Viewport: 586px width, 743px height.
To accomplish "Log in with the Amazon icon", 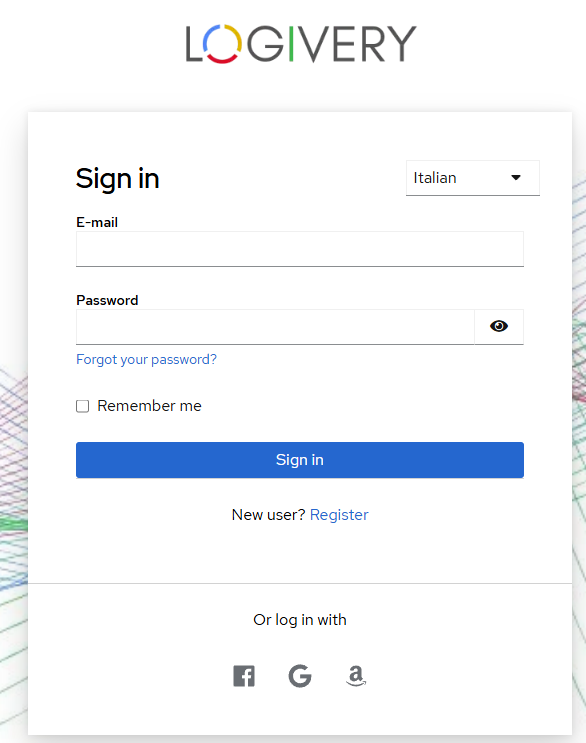I will (356, 676).
